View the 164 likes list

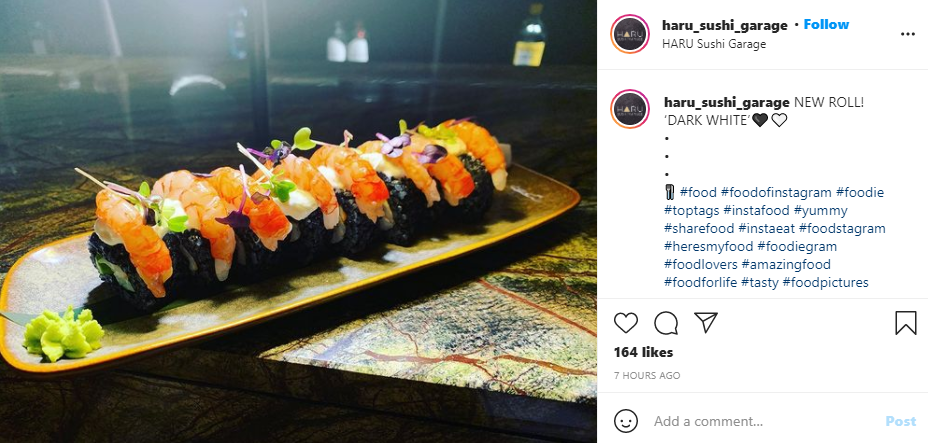pyautogui.click(x=643, y=352)
